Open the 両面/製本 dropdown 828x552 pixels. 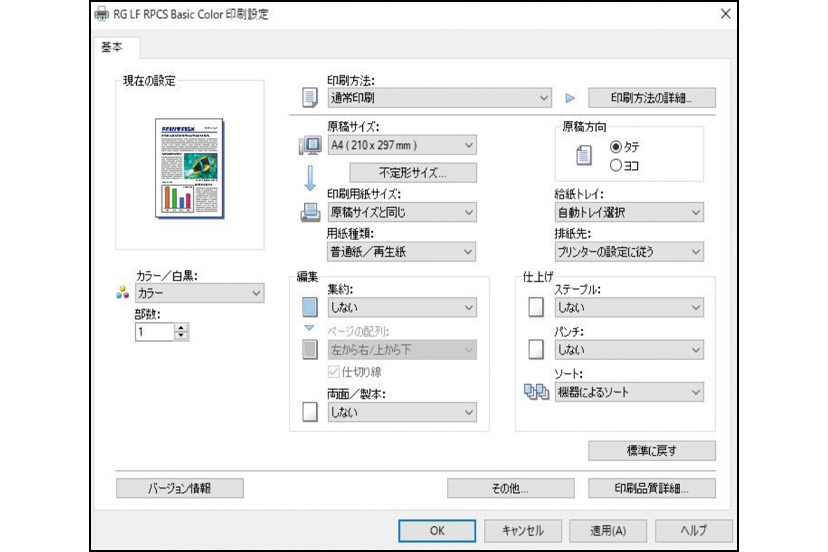click(x=402, y=412)
